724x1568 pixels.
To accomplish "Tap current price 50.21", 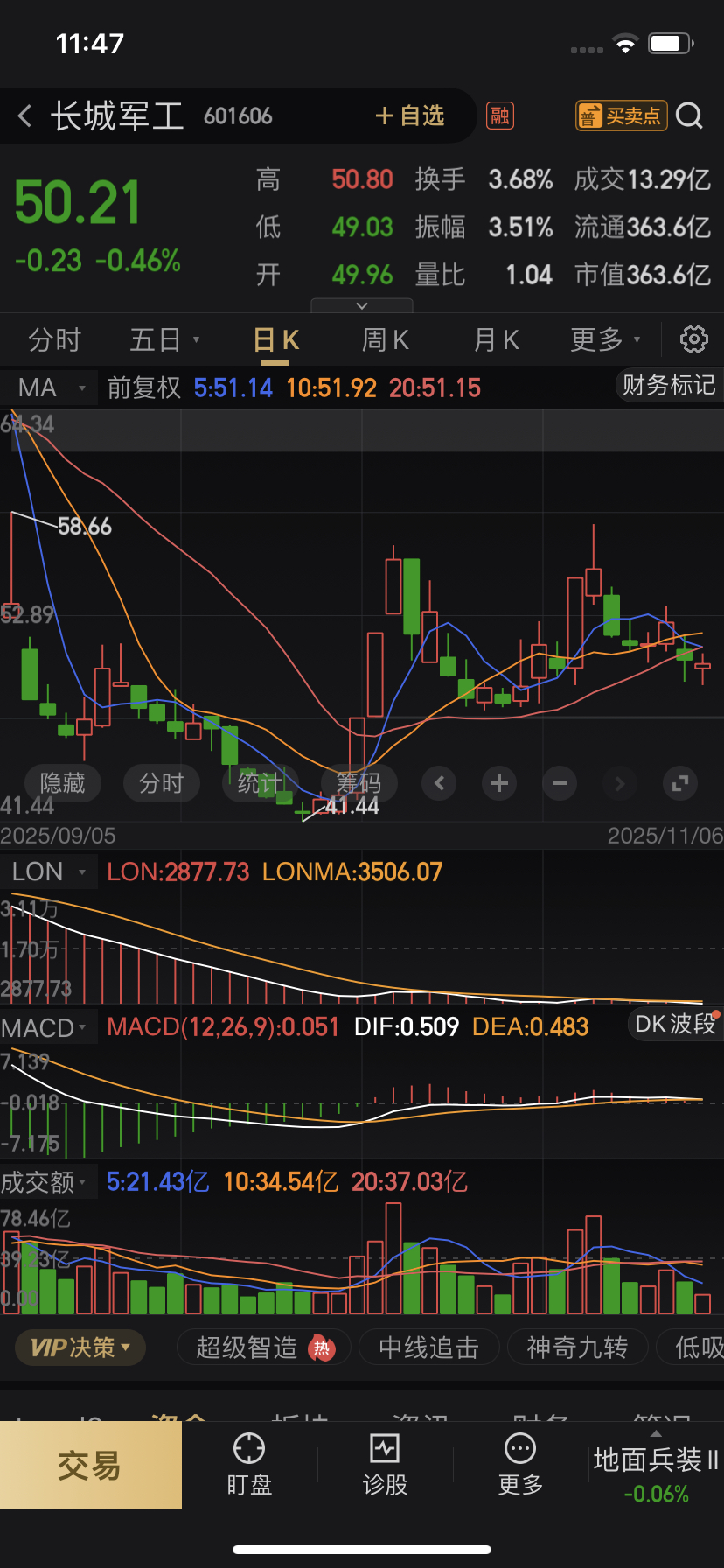I will pyautogui.click(x=77, y=203).
